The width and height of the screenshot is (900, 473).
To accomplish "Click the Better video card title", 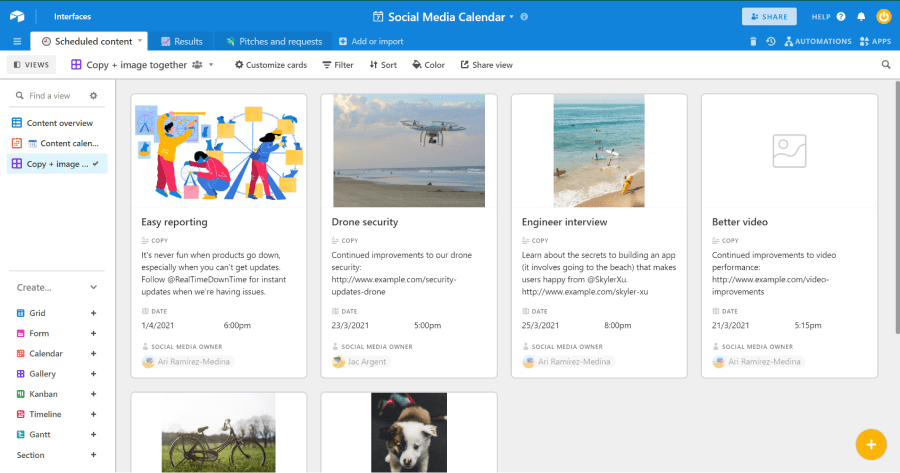I will pyautogui.click(x=740, y=222).
